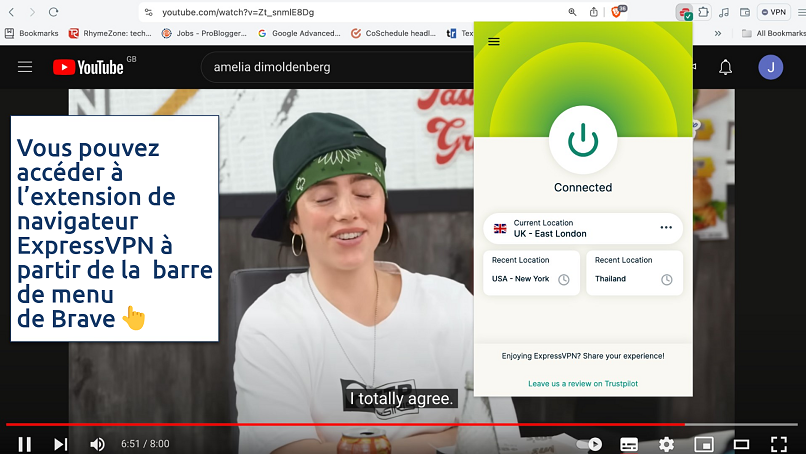Image resolution: width=806 pixels, height=454 pixels.
Task: Open the YouTube guide menu
Action: pos(25,67)
